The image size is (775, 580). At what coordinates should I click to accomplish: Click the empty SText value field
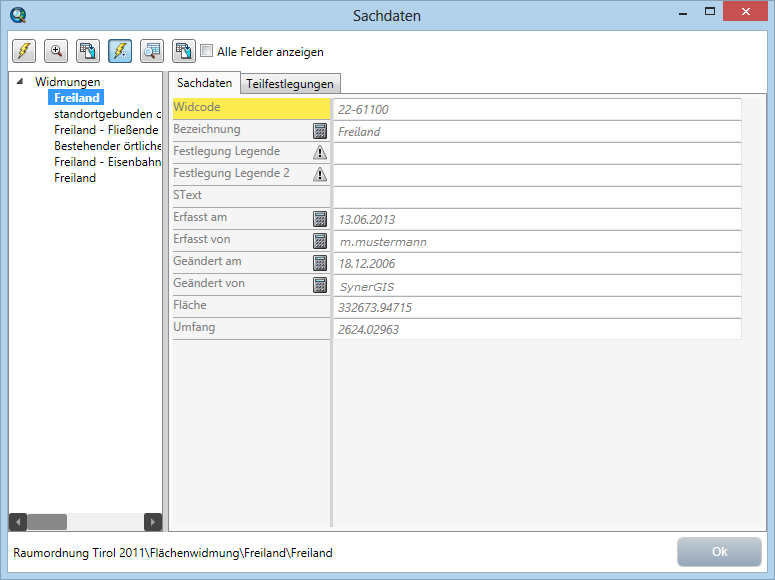coord(538,197)
